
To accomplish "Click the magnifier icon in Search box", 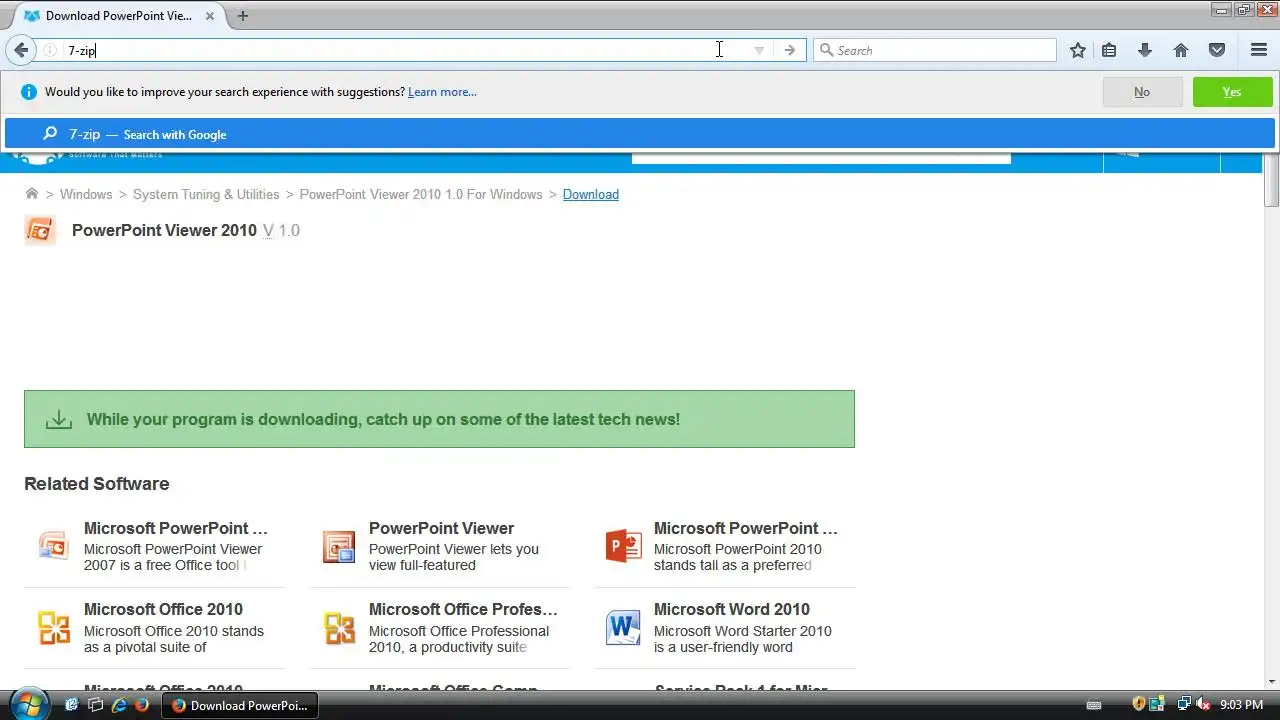I will (826, 50).
